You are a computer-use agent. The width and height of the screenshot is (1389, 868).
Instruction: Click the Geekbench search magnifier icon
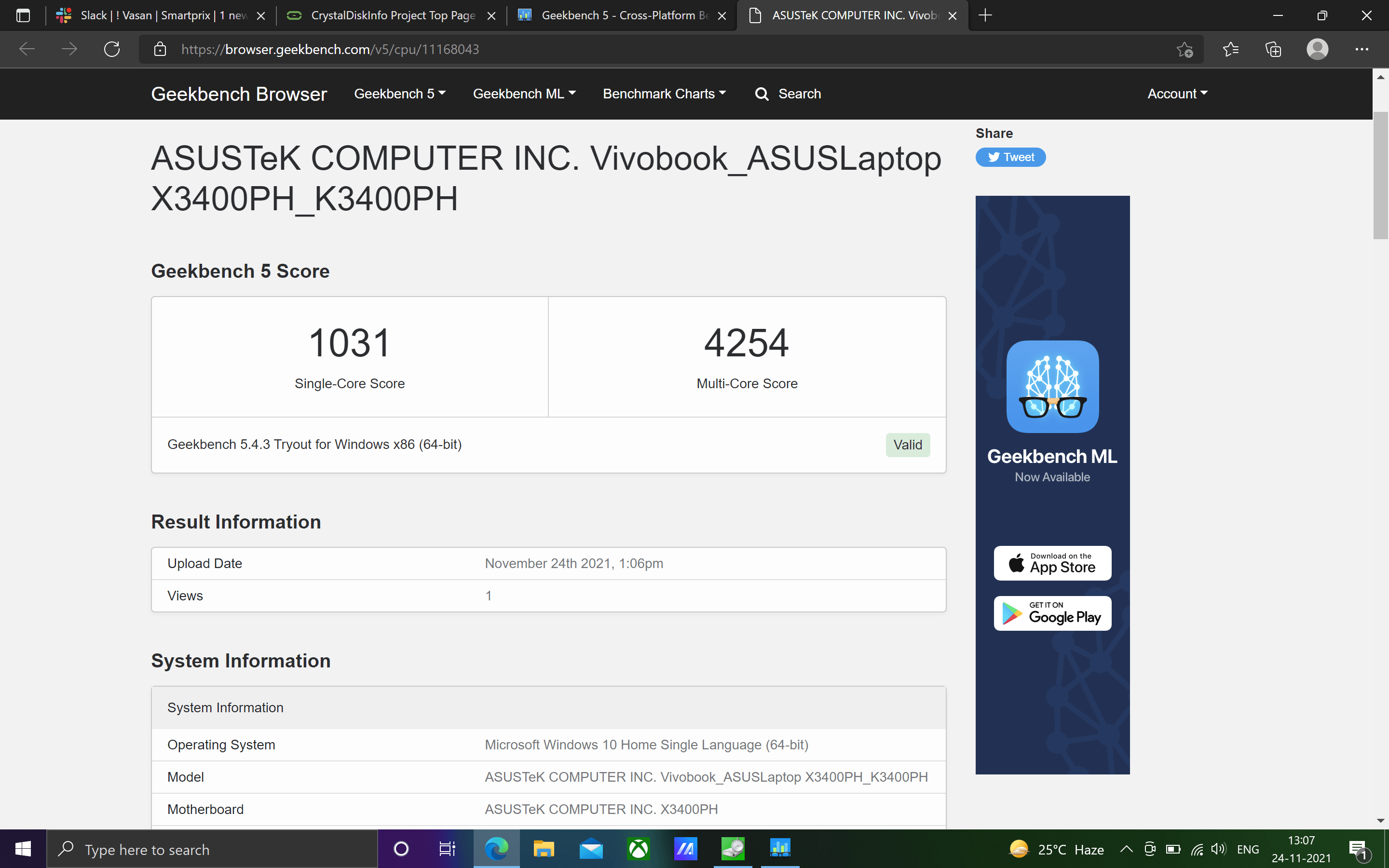click(762, 94)
